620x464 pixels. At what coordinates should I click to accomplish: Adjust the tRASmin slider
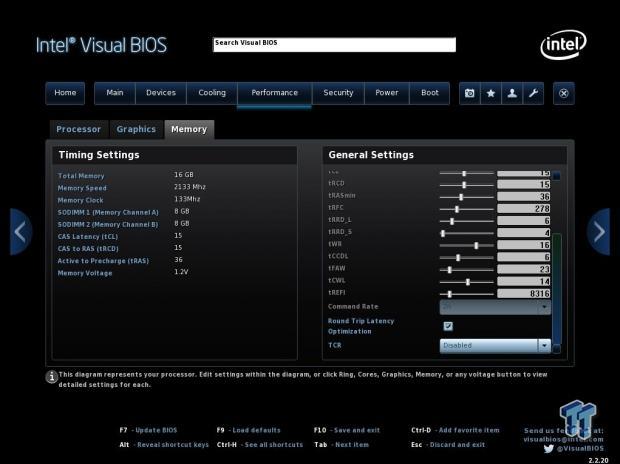(x=467, y=197)
